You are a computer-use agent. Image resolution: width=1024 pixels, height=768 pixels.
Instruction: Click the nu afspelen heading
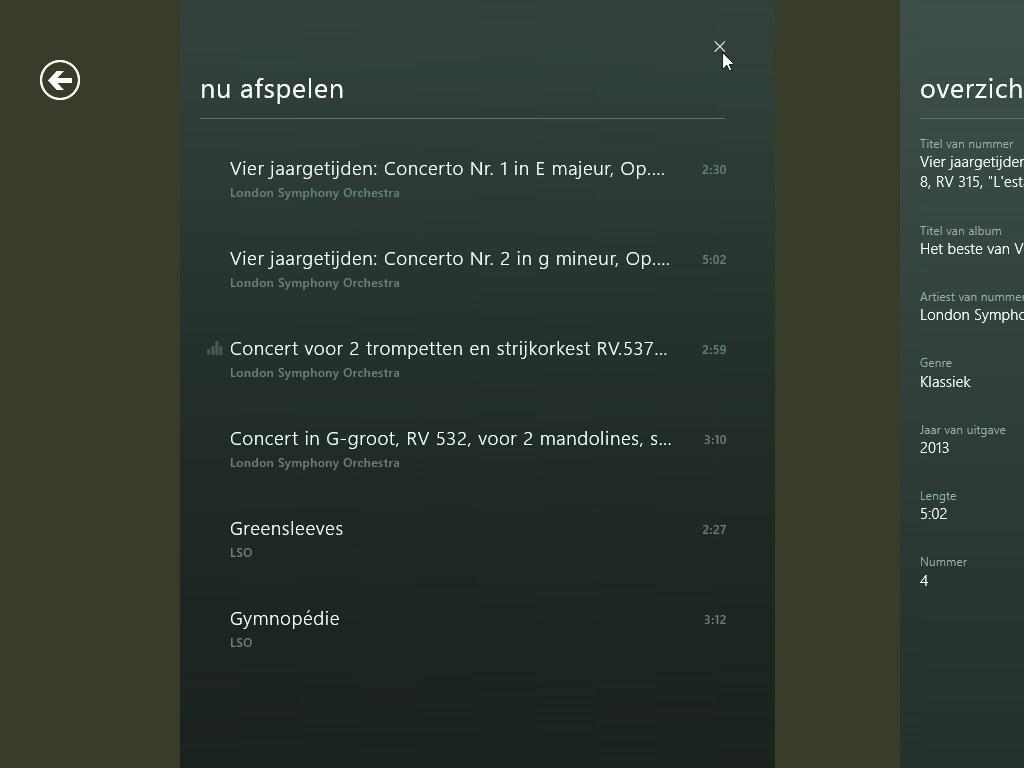[272, 89]
